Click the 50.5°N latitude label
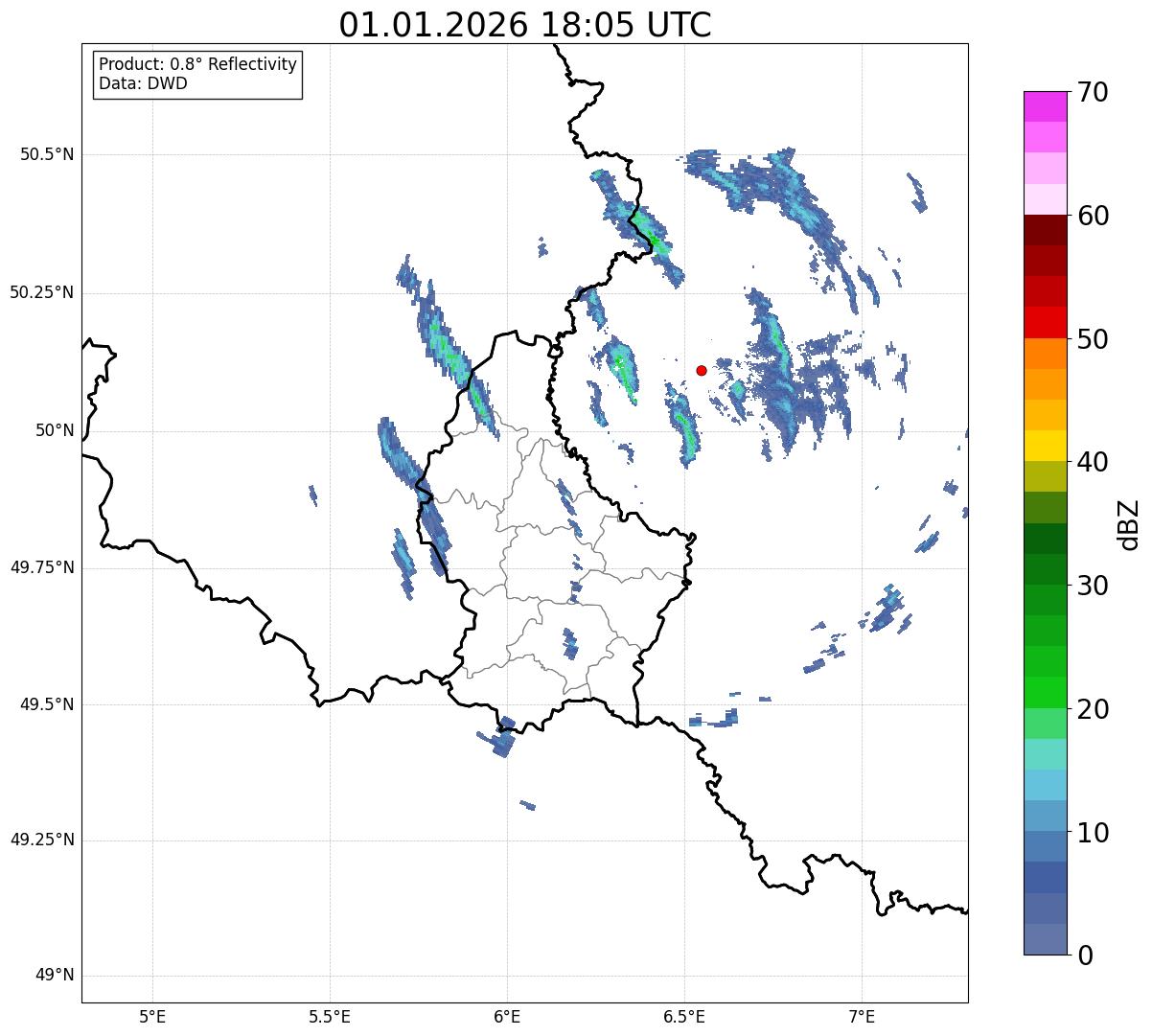 (48, 154)
